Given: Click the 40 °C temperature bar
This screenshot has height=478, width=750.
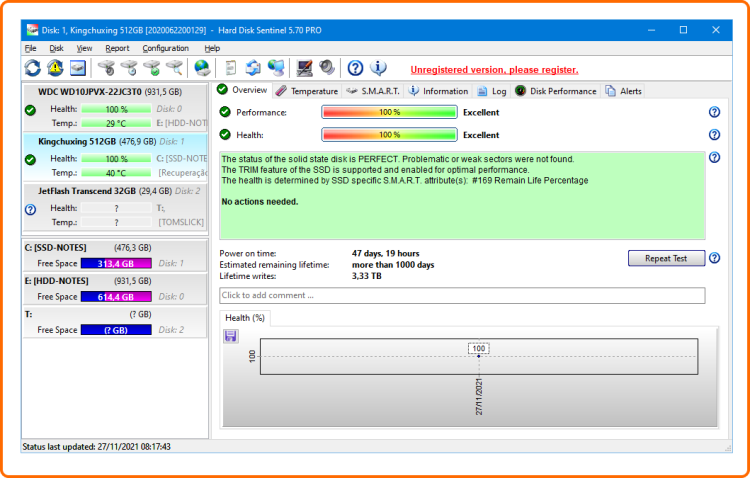Looking at the screenshot, I should 116,173.
